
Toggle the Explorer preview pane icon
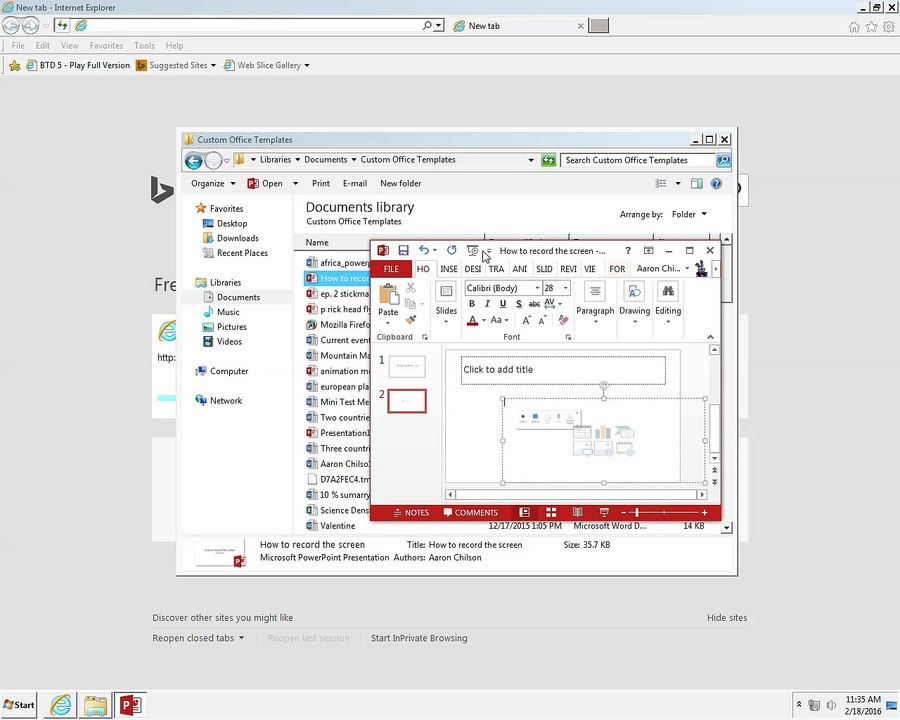point(697,183)
